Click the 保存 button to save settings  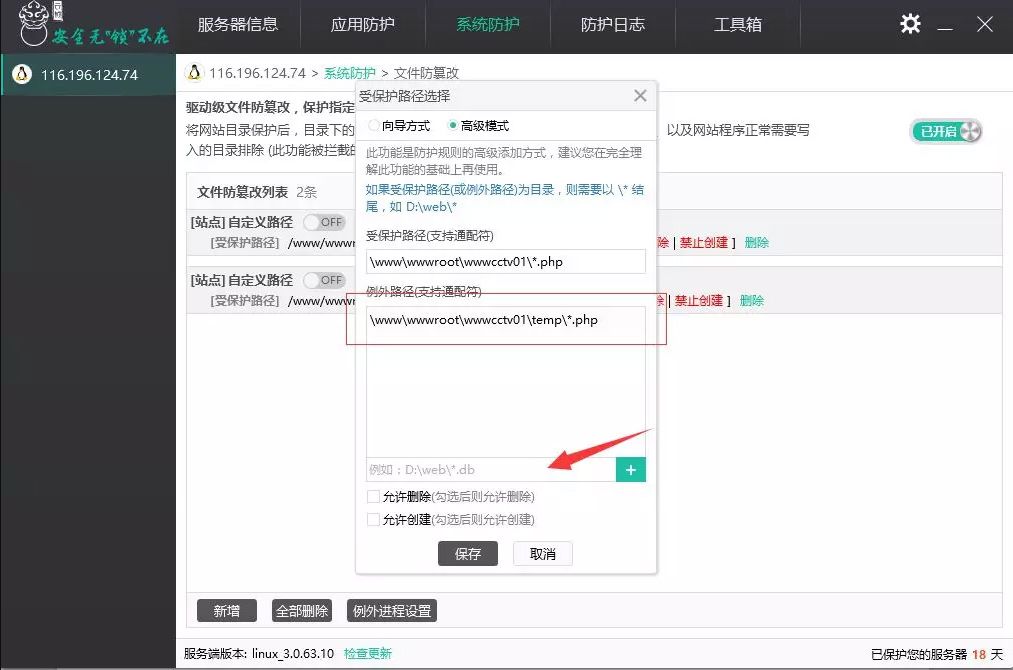point(467,553)
